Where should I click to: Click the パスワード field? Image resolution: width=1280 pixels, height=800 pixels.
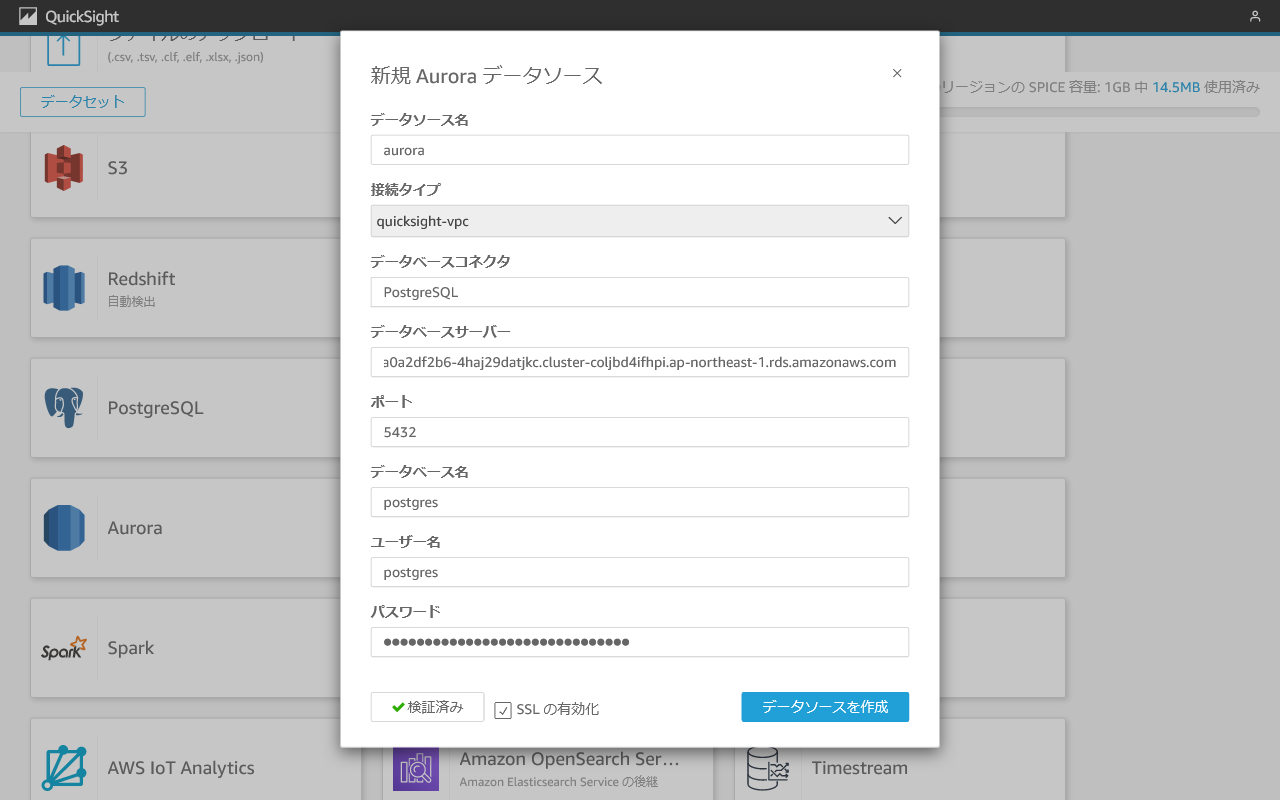(x=640, y=642)
